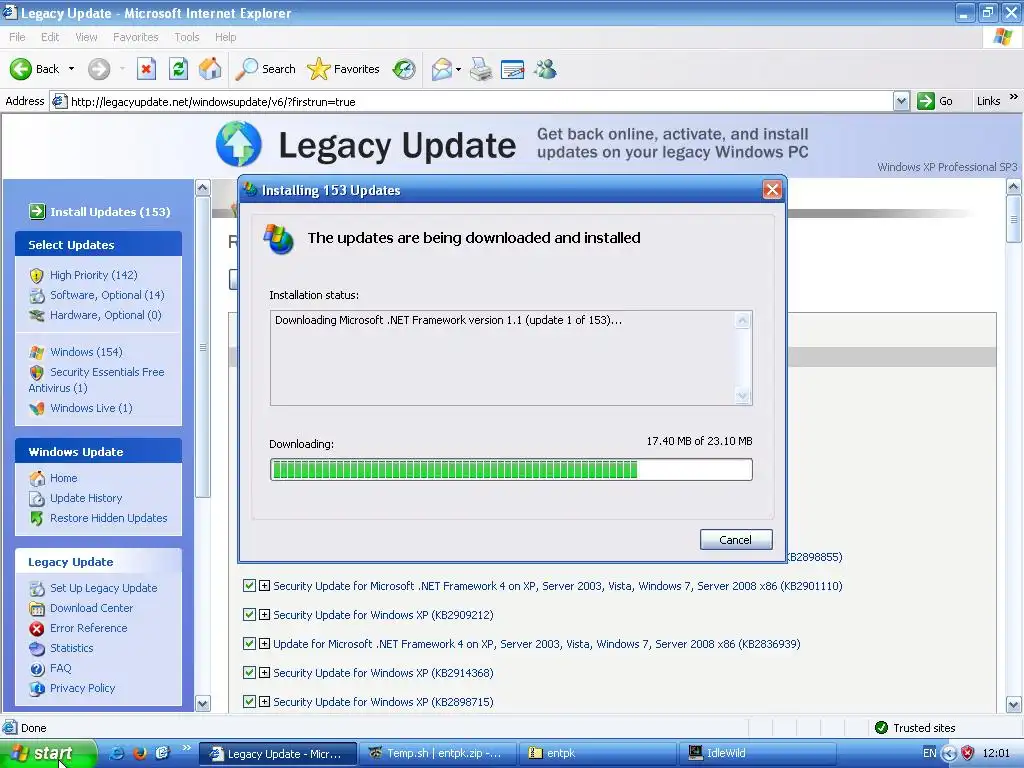Click the Start button
The image size is (1024, 768).
tap(47, 753)
